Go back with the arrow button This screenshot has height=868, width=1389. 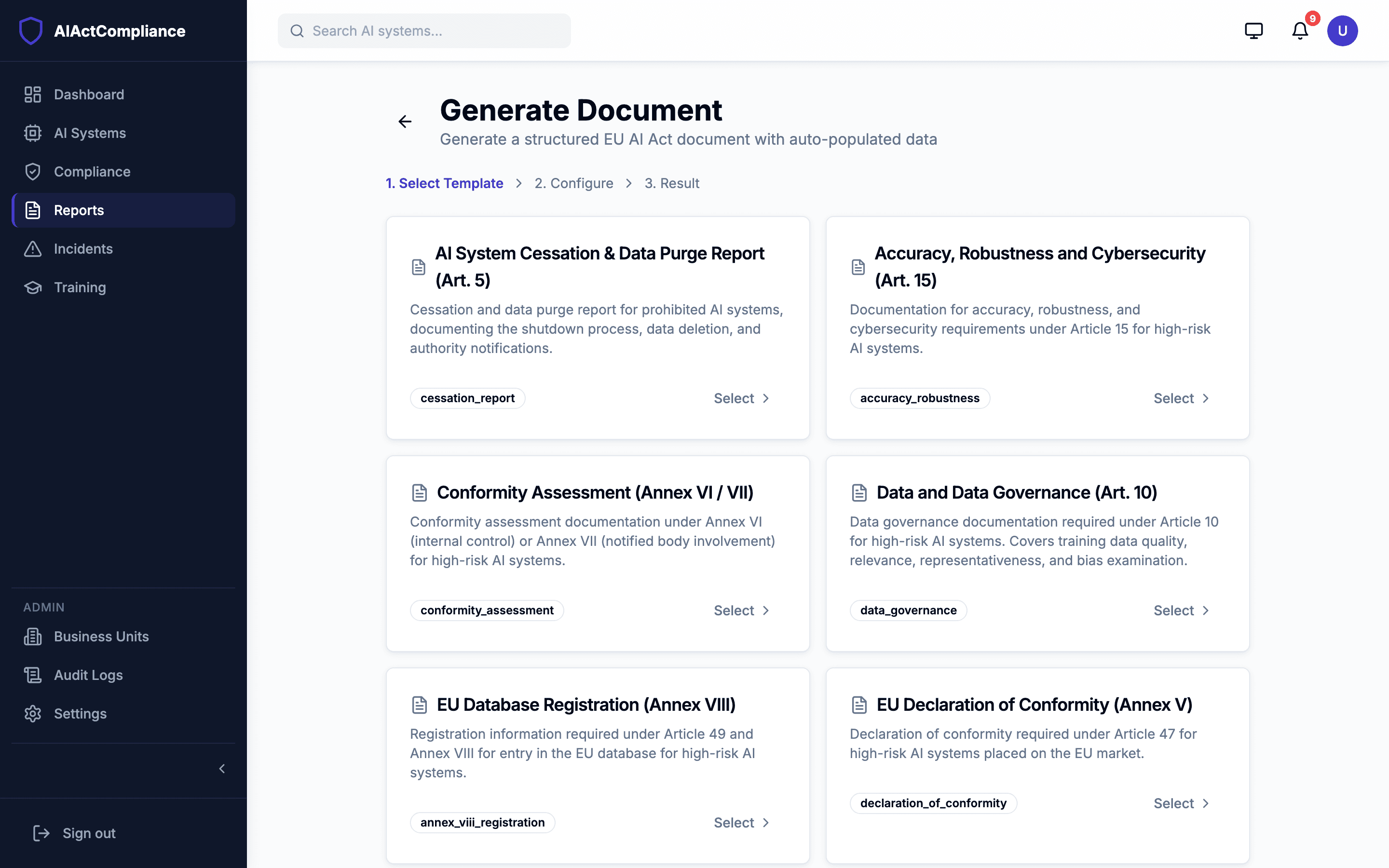click(405, 121)
